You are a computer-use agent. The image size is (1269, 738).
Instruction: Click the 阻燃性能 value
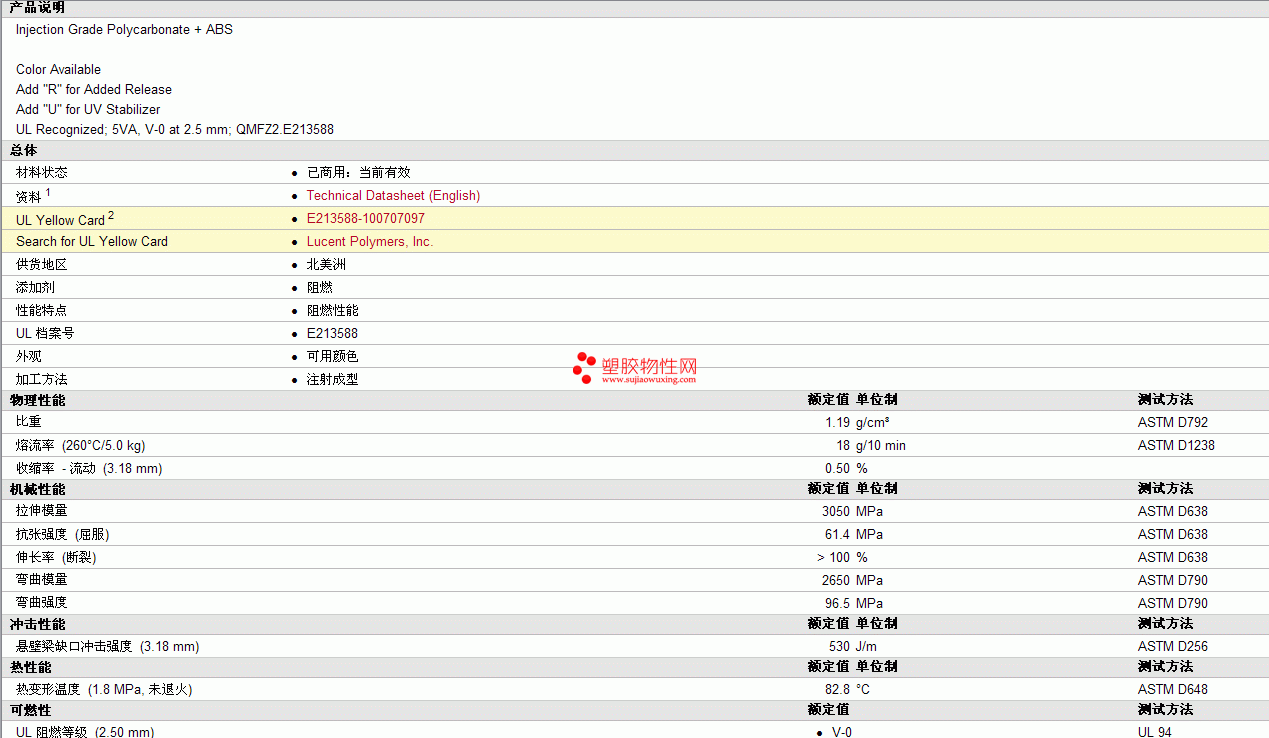(333, 311)
